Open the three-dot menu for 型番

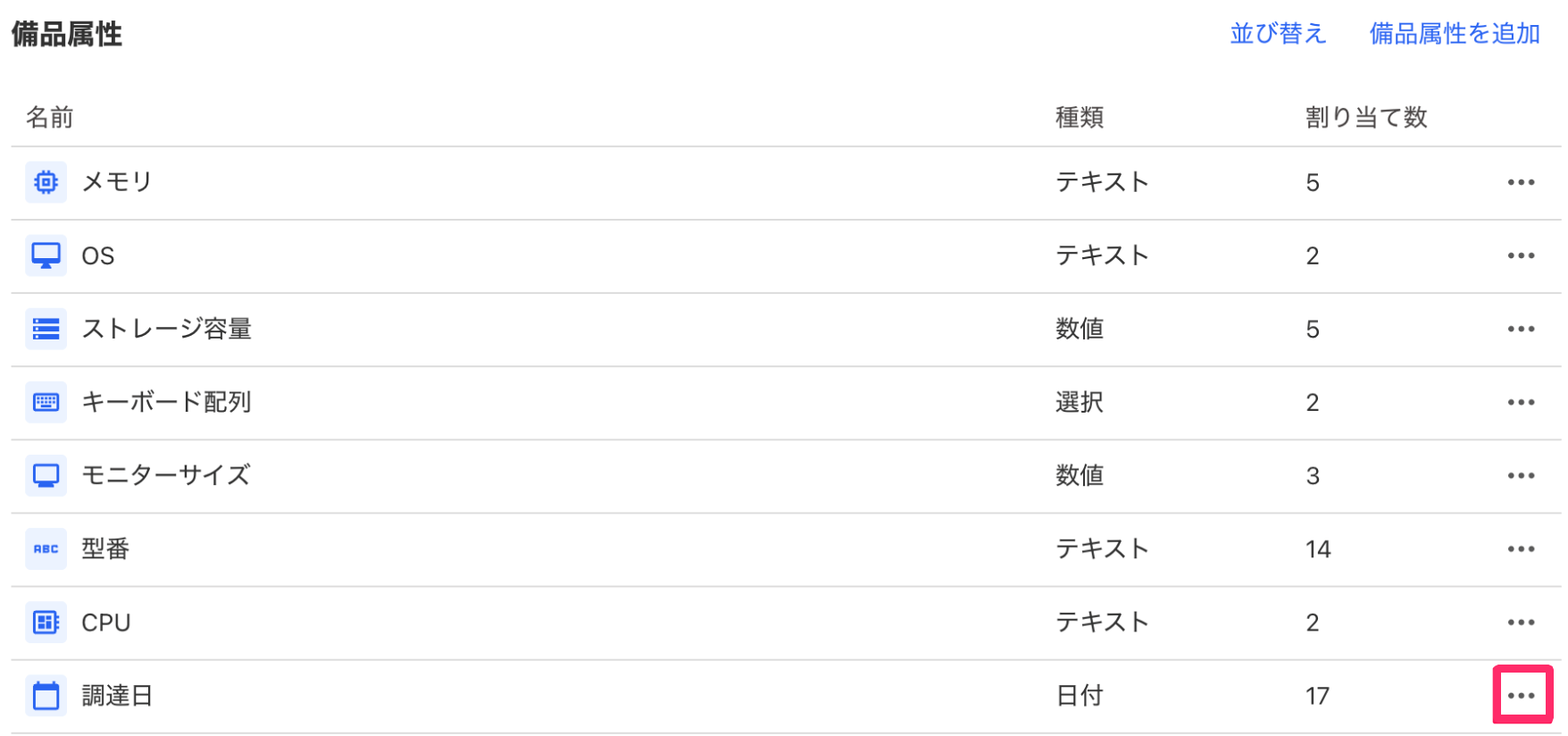point(1521,548)
